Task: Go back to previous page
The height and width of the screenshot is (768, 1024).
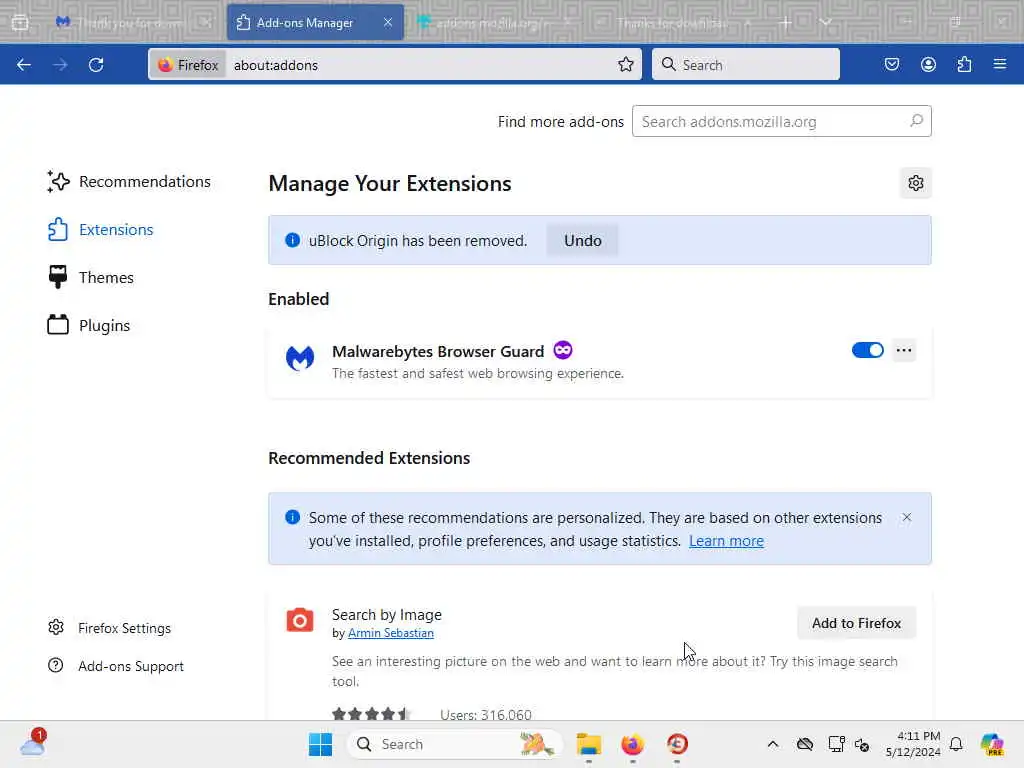Action: click(x=24, y=65)
